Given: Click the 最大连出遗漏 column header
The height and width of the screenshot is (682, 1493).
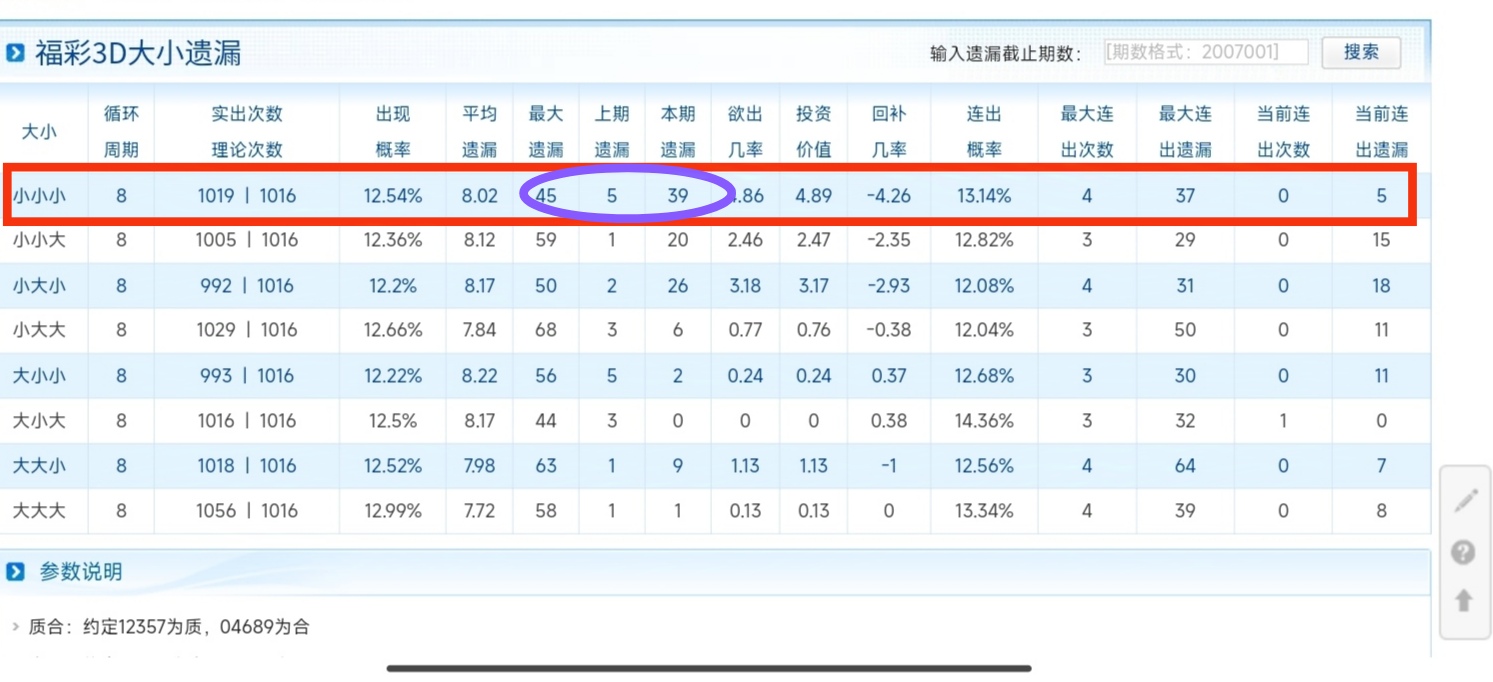Looking at the screenshot, I should 1185,131.
